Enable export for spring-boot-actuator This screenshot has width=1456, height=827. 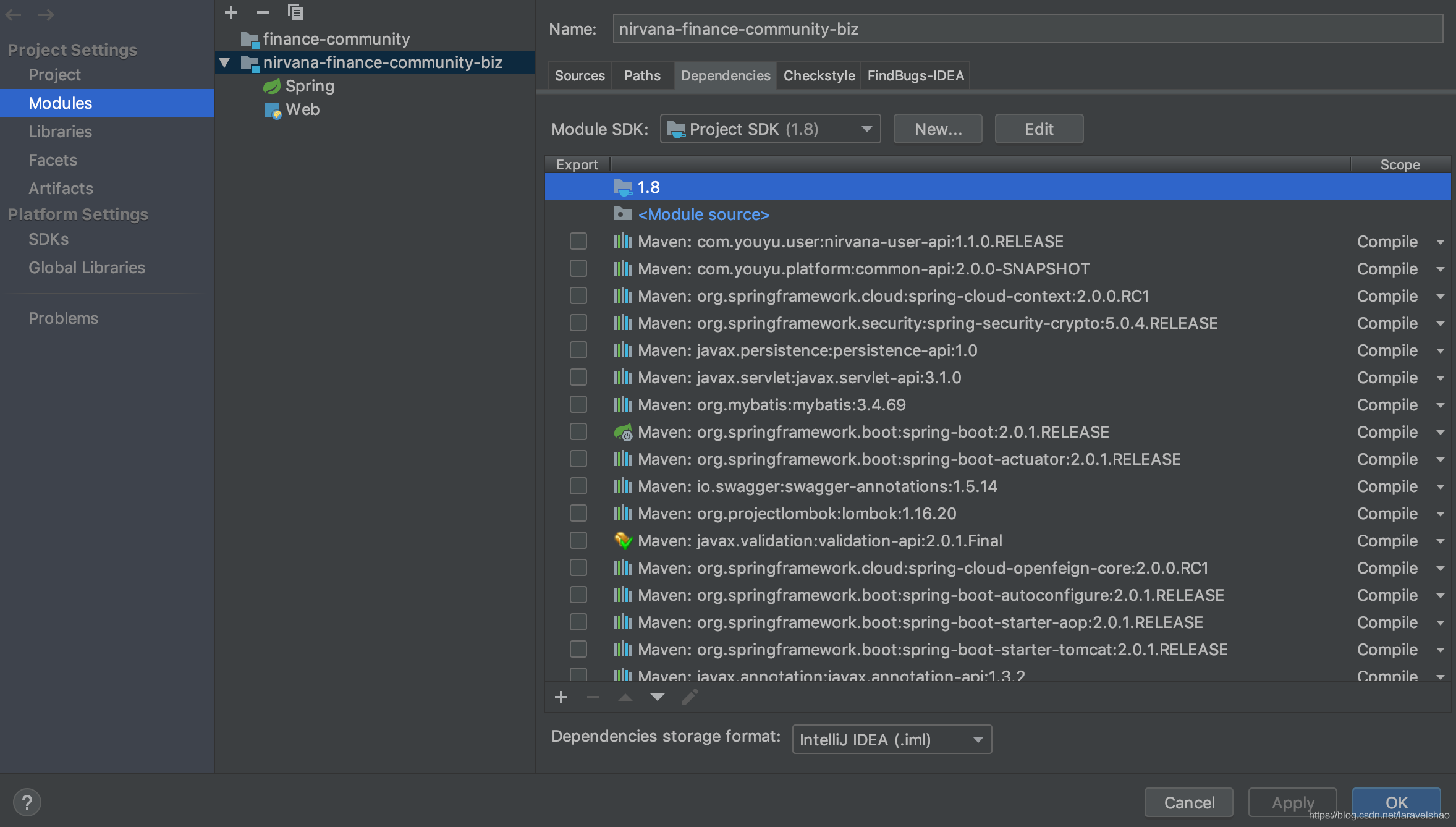tap(578, 459)
